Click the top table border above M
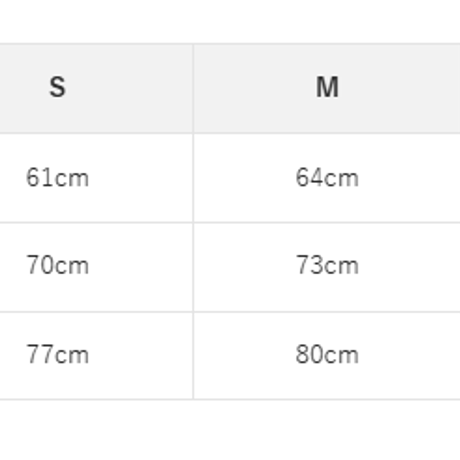The width and height of the screenshot is (460, 460). 327,44
